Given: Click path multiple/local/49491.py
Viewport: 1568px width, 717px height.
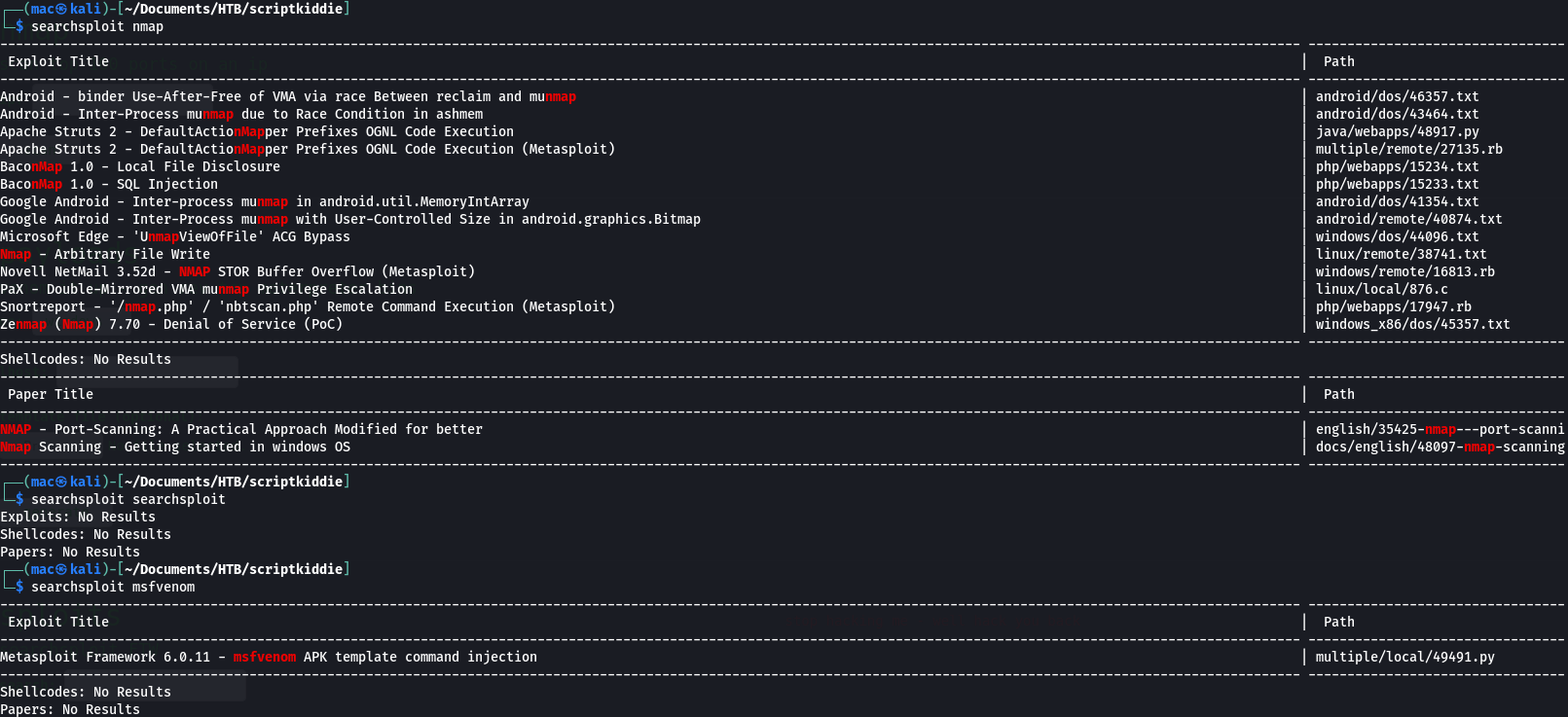Looking at the screenshot, I should [1404, 657].
